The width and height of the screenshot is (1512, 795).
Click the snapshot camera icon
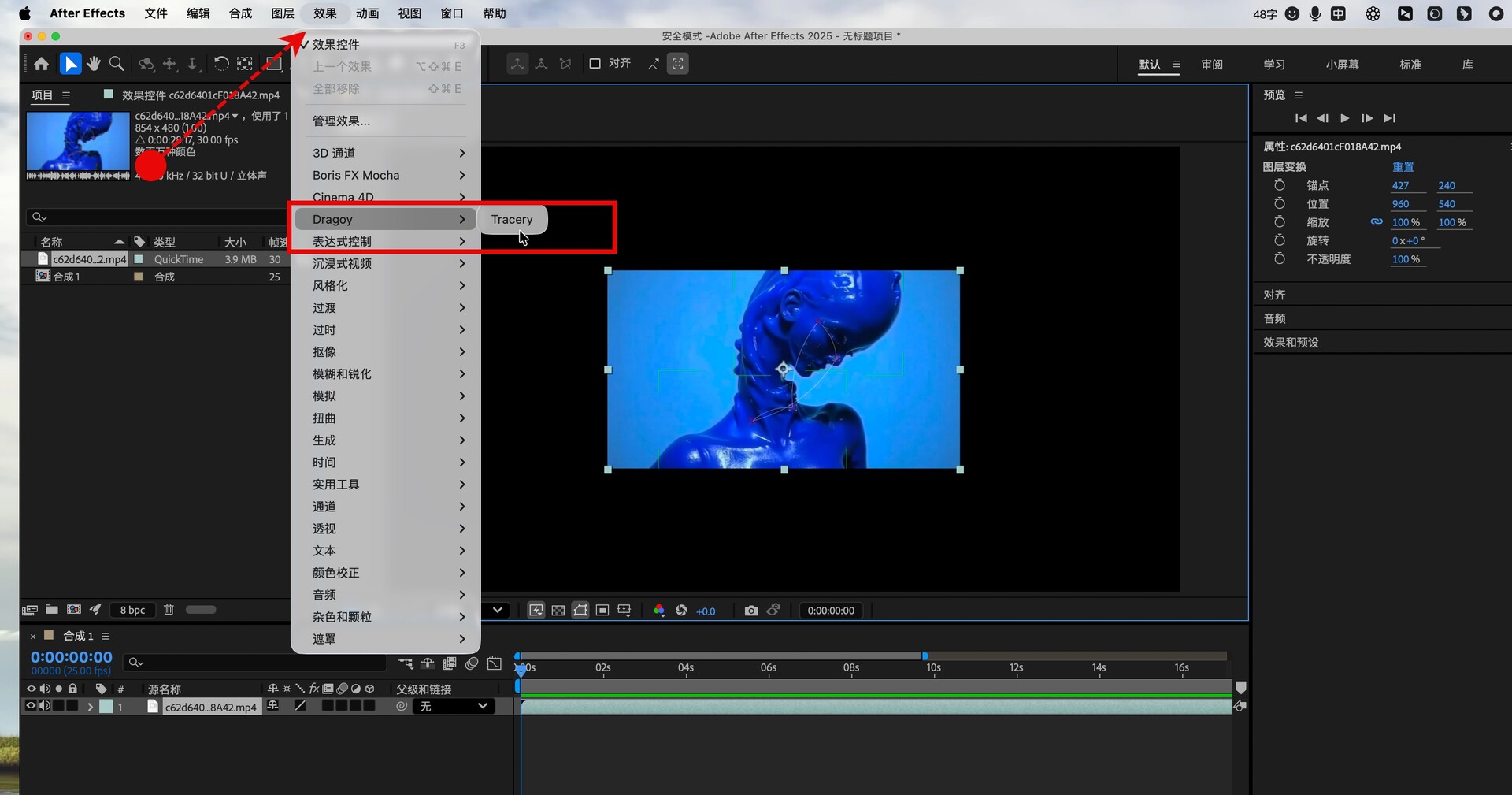coord(750,611)
